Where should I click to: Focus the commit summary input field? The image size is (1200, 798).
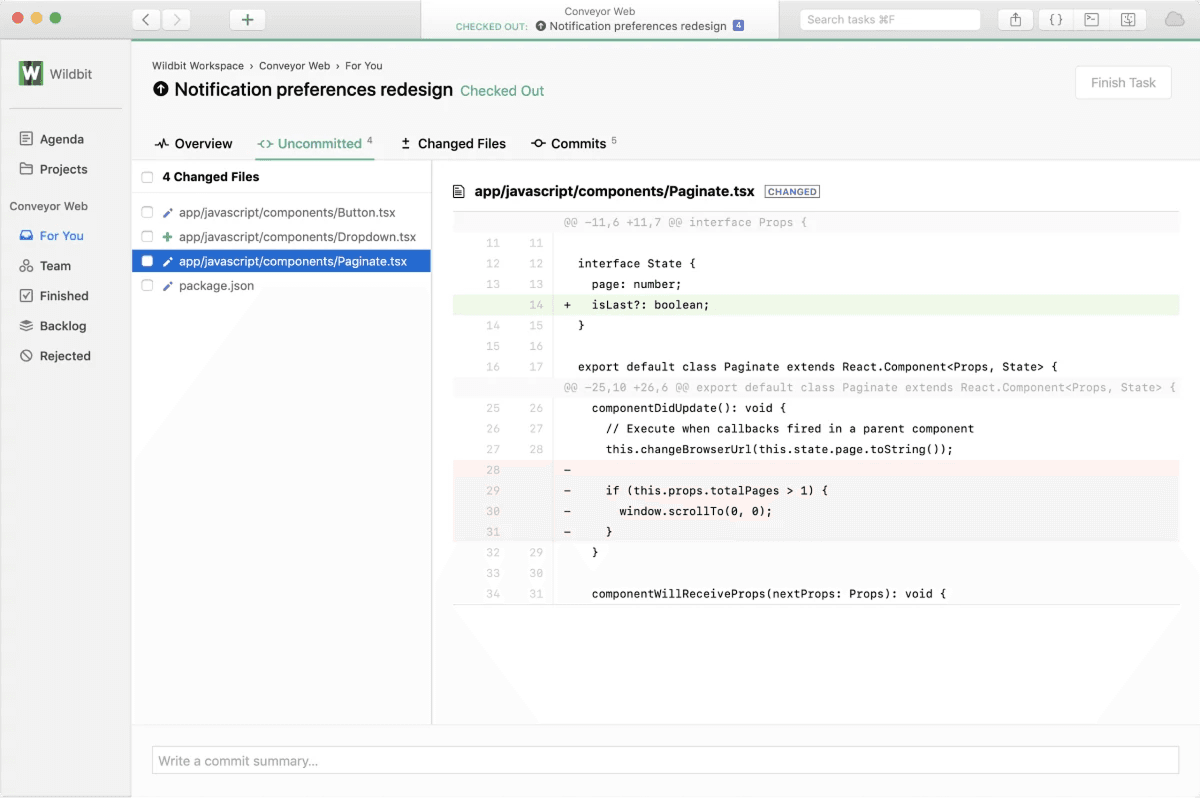(665, 761)
